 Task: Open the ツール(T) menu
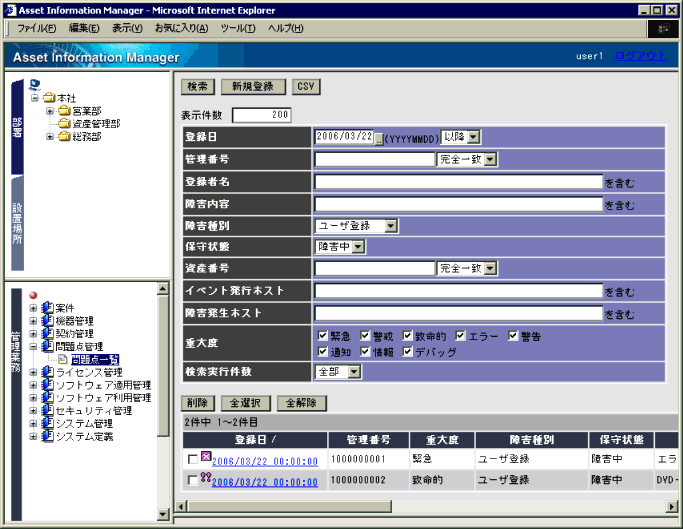[238, 29]
